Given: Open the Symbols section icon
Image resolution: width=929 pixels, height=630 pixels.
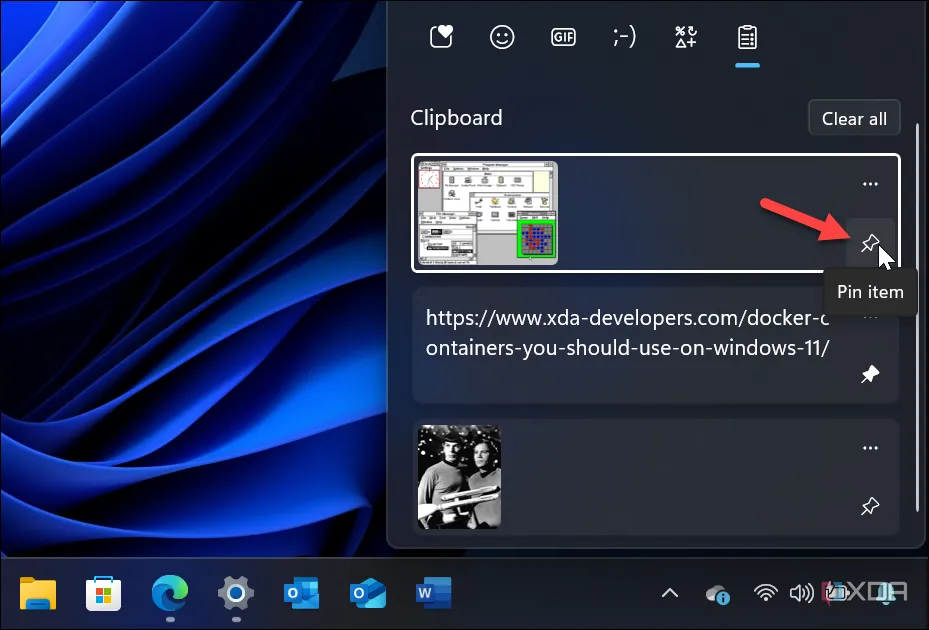Looking at the screenshot, I should coord(685,37).
